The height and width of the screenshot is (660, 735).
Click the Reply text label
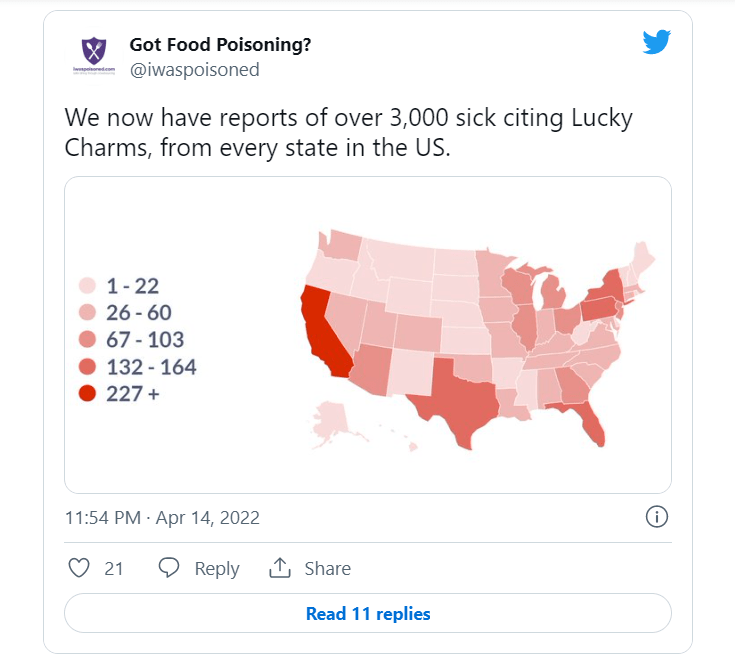(x=217, y=569)
